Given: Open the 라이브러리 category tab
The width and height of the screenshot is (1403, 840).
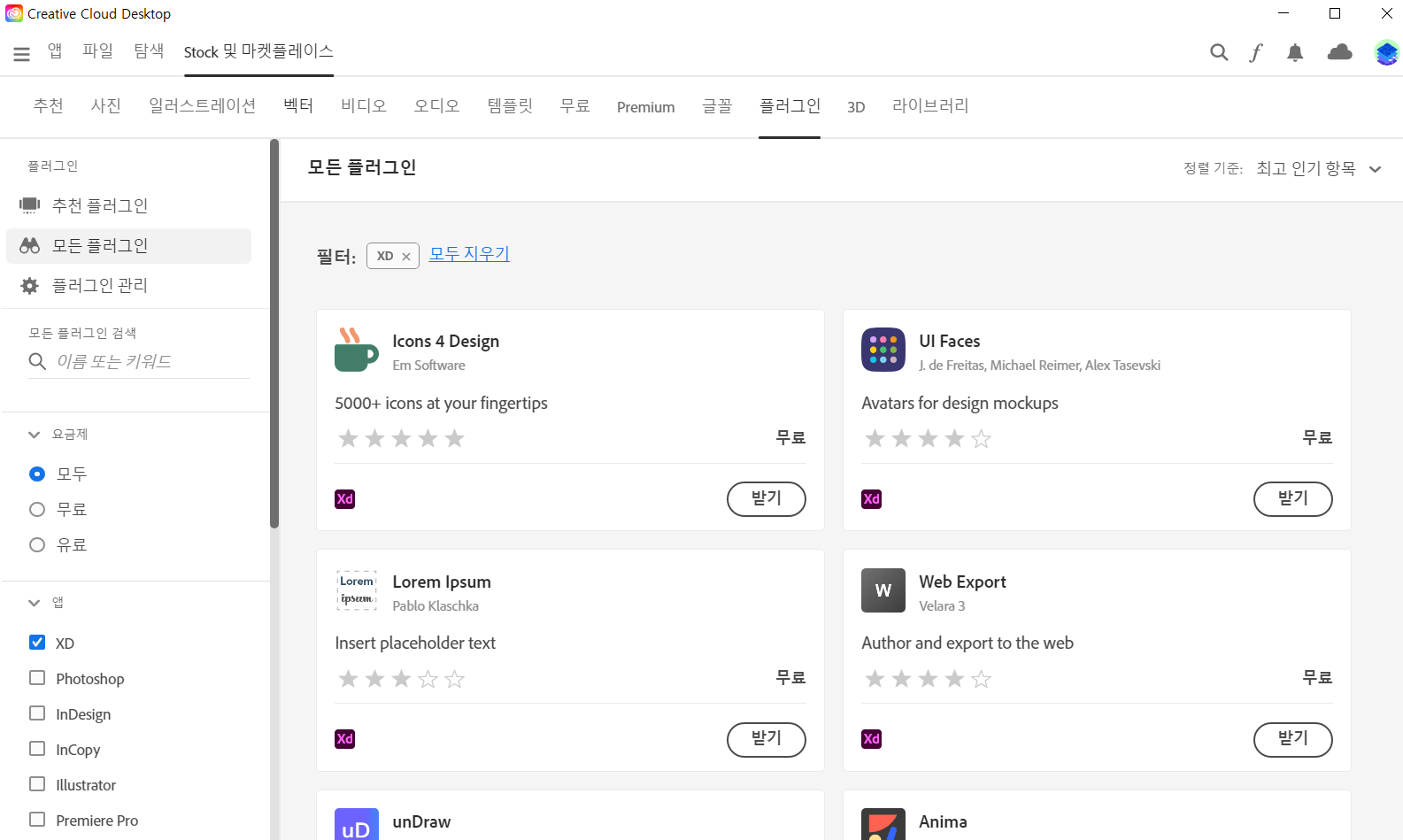Looking at the screenshot, I should (x=930, y=106).
